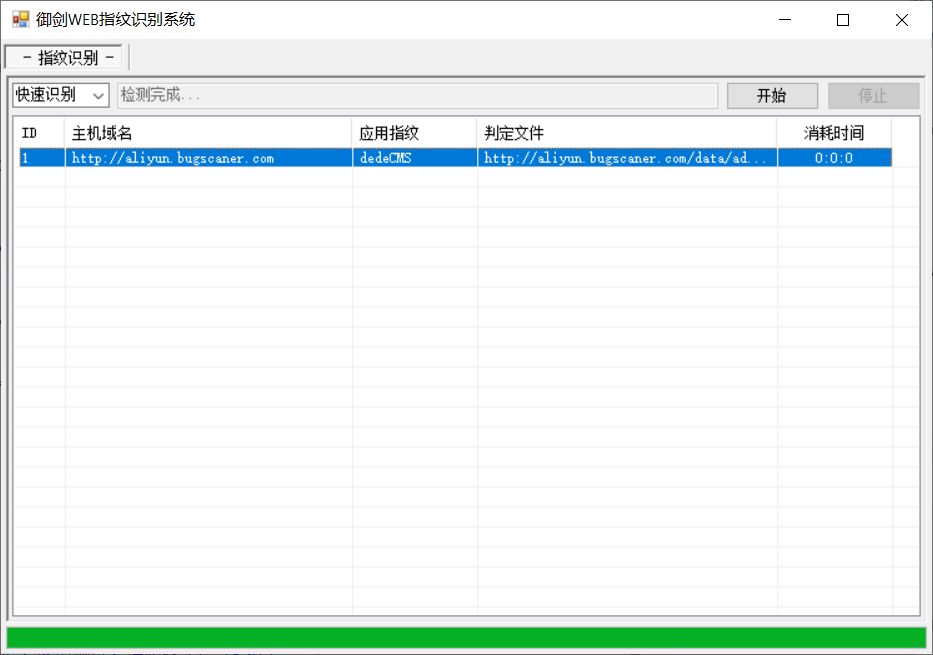Click the 开始 button
The height and width of the screenshot is (655, 933).
[772, 95]
